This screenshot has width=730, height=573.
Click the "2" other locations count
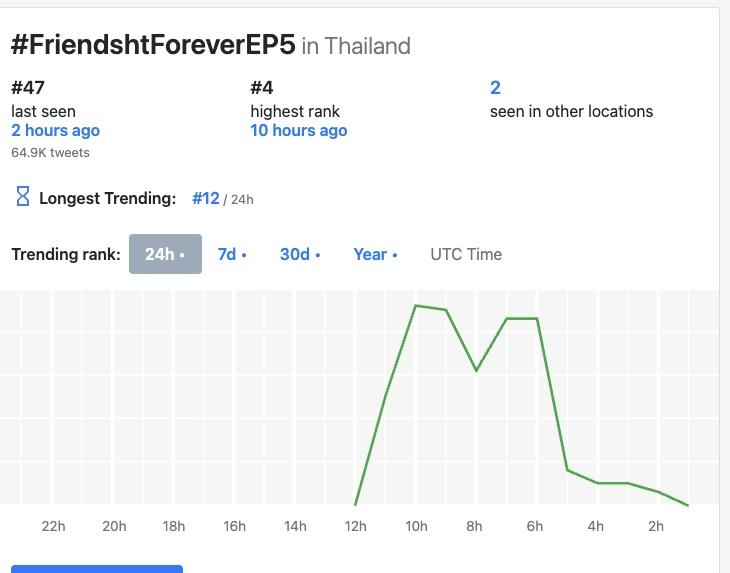click(x=495, y=88)
